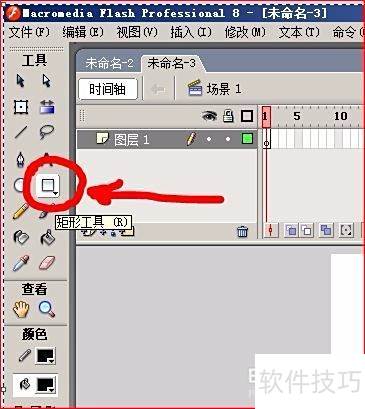Pick the Free Transform tool
Screen dimensions: 365x409
click(x=21, y=107)
